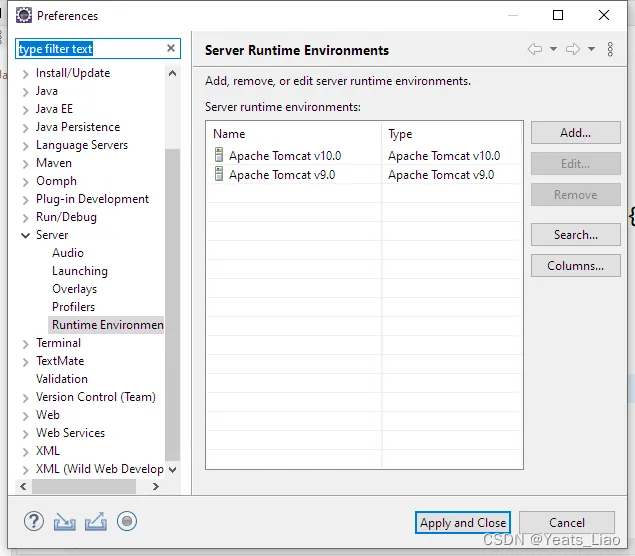
Task: Select the Launching preference page
Action: pos(80,271)
